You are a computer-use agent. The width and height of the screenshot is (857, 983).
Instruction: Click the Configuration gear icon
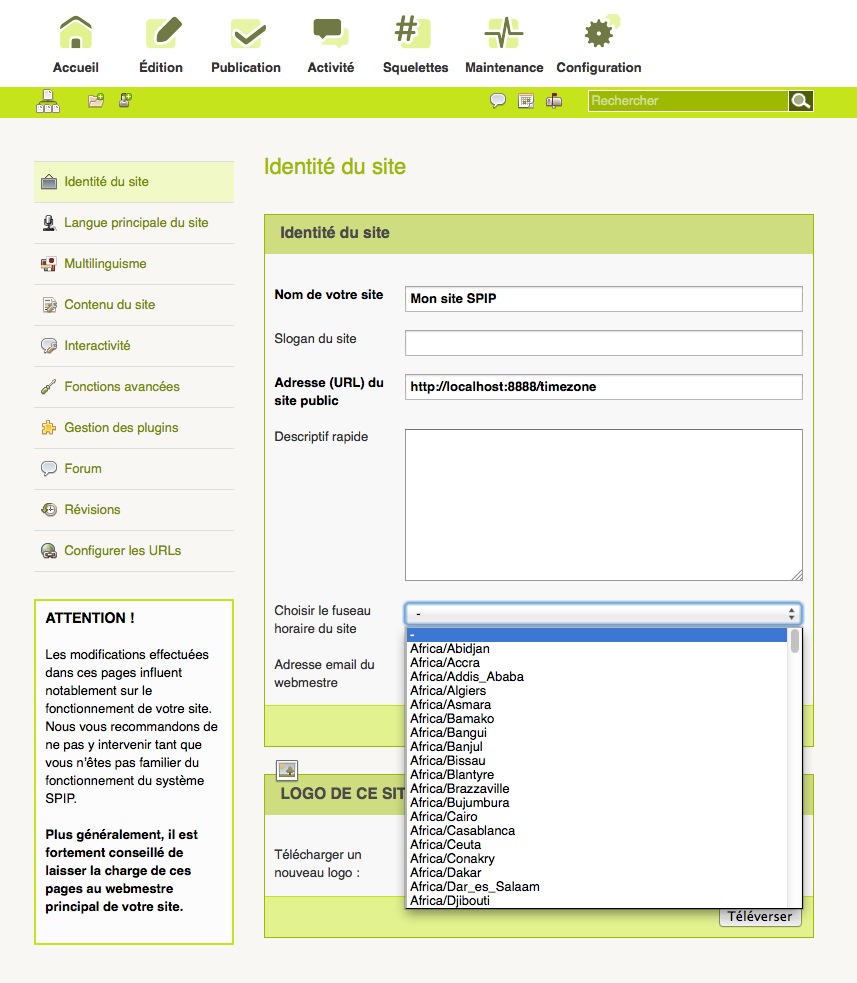pyautogui.click(x=598, y=34)
